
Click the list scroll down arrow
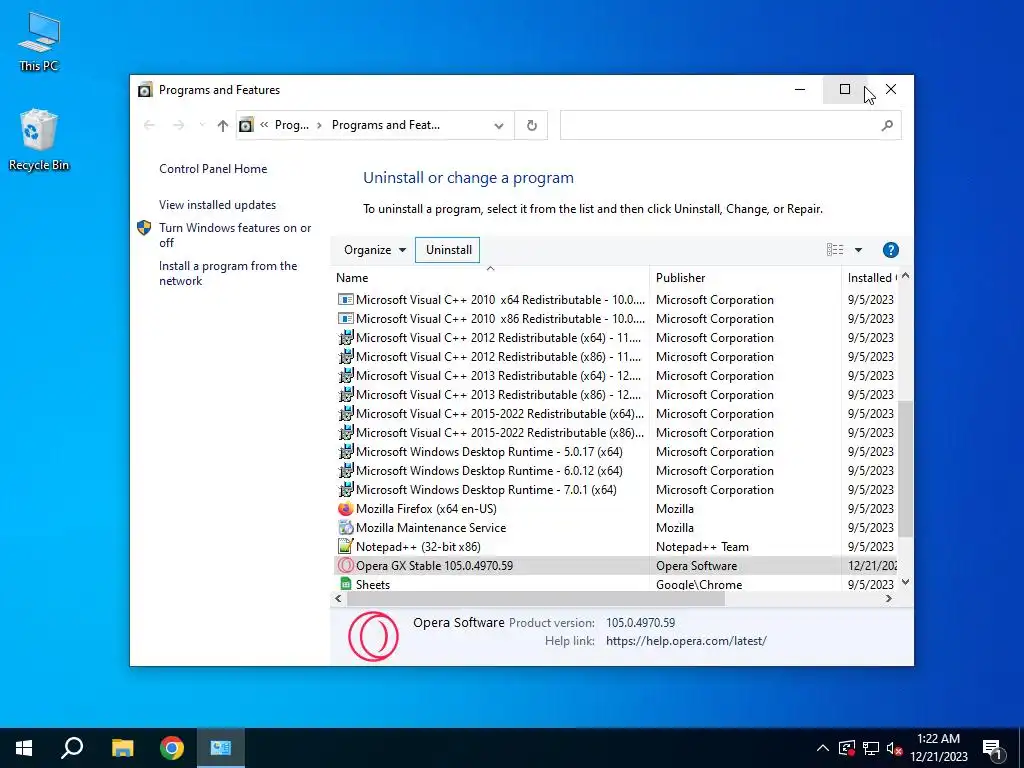pyautogui.click(x=905, y=582)
